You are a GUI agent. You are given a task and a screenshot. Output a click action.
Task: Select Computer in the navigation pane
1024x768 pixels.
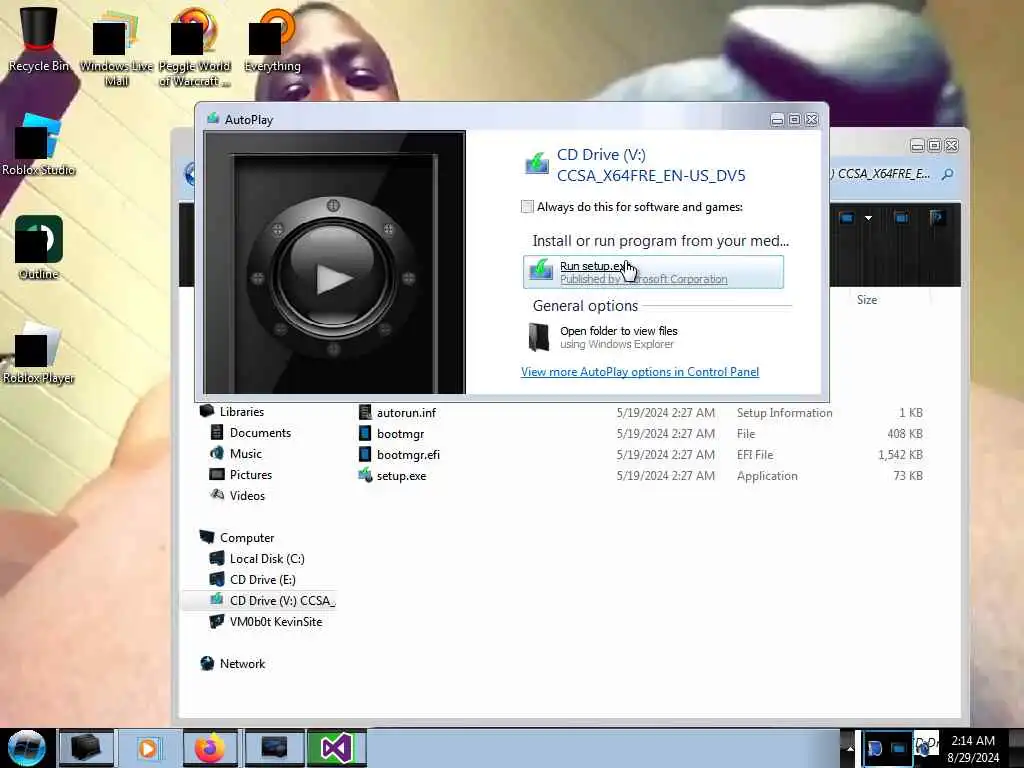click(247, 537)
